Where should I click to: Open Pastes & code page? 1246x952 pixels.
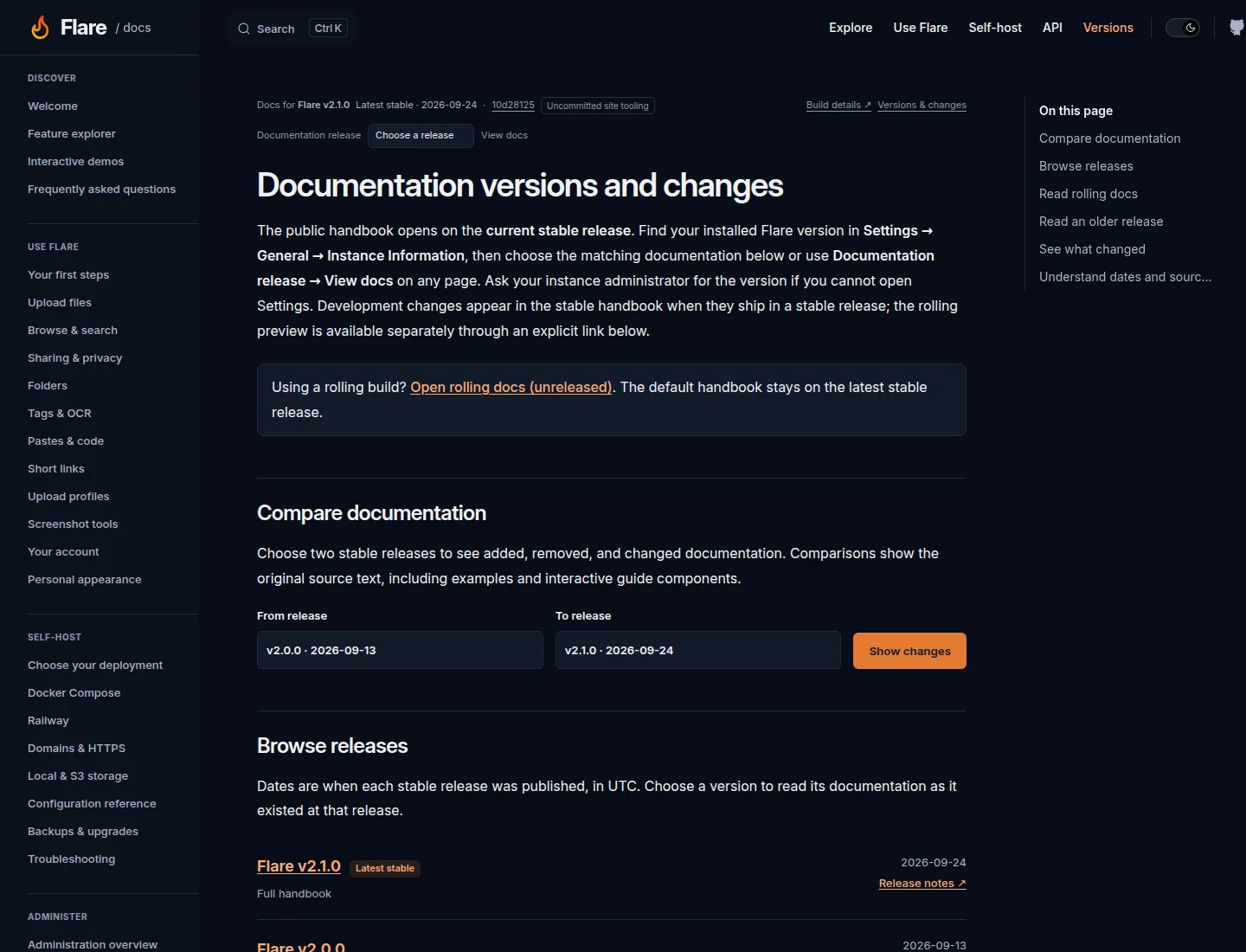pos(66,441)
